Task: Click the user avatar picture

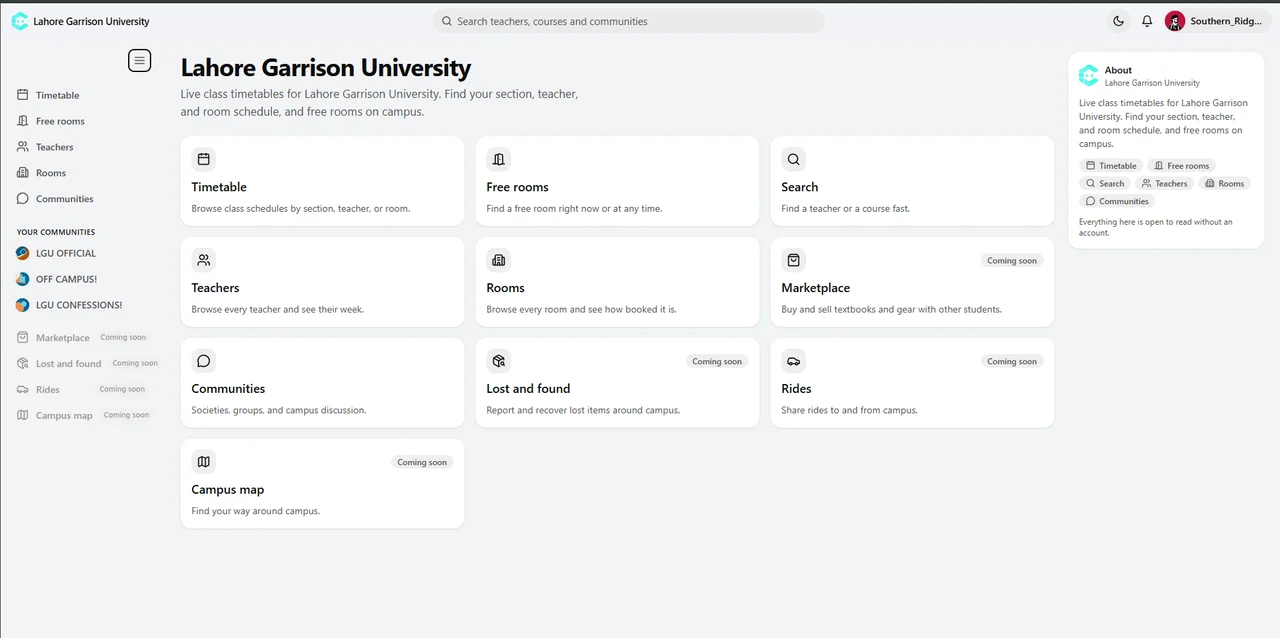Action: (x=1175, y=21)
